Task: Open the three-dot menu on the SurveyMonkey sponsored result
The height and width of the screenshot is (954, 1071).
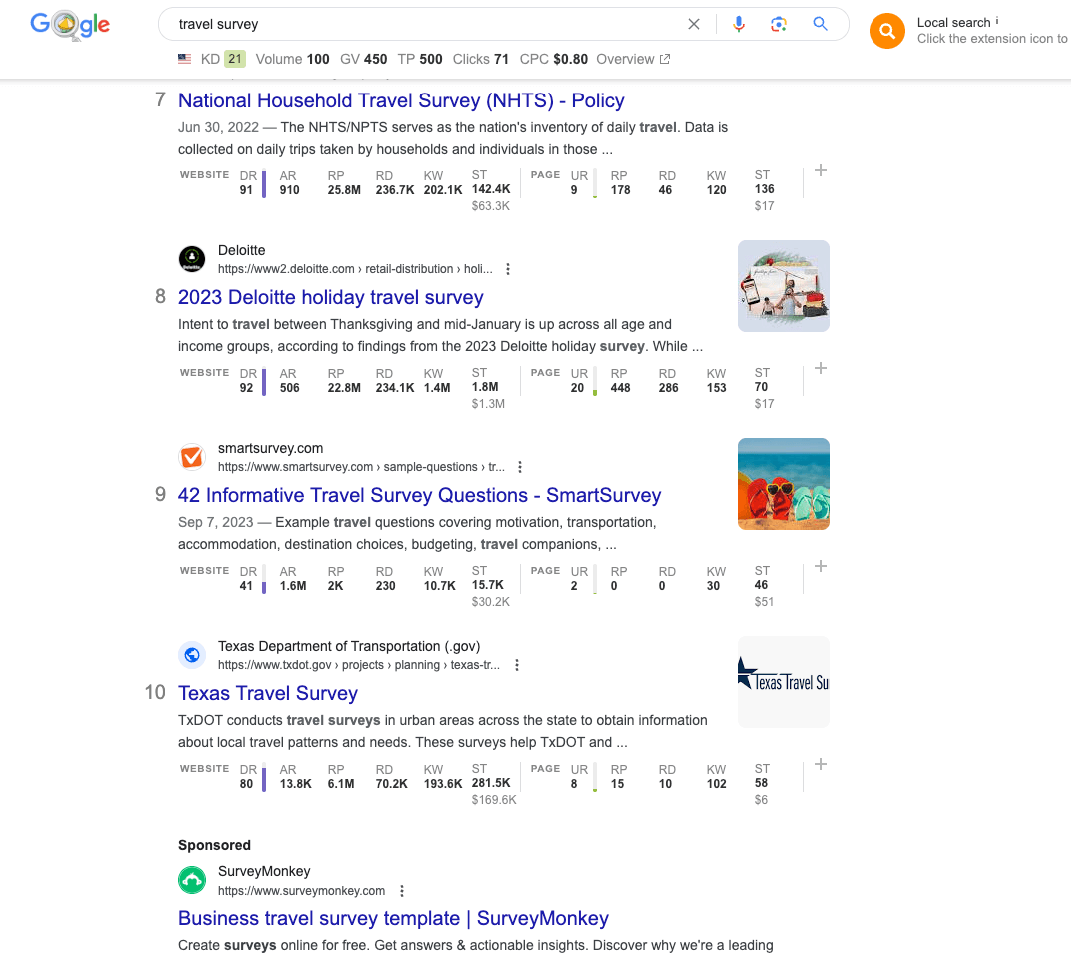Action: (402, 891)
